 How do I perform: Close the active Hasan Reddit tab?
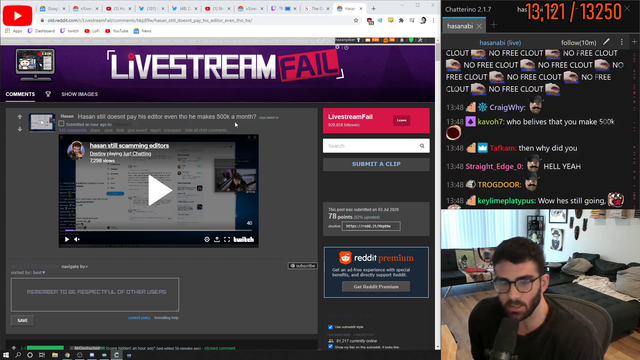click(x=361, y=9)
